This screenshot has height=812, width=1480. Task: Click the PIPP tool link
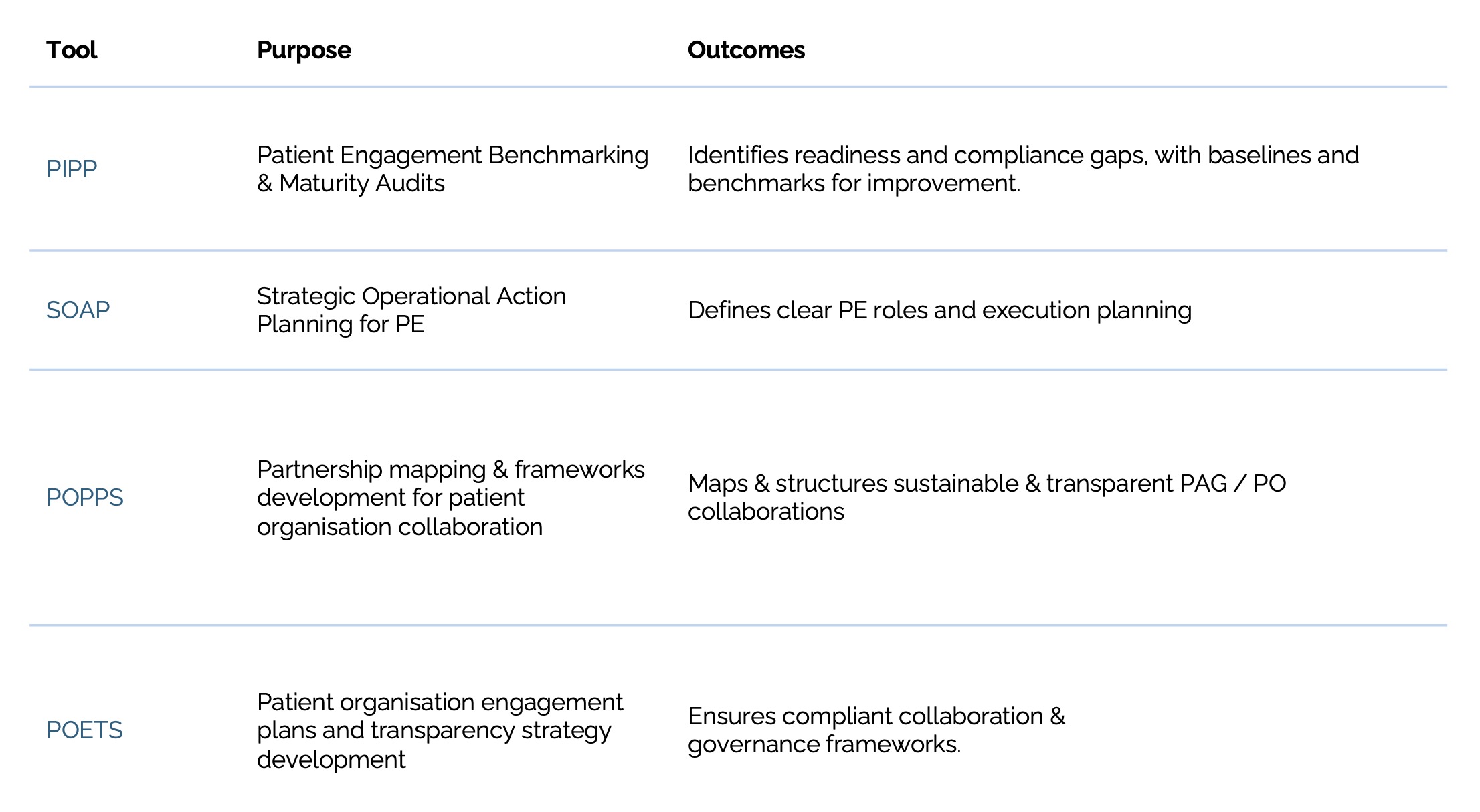tap(72, 169)
